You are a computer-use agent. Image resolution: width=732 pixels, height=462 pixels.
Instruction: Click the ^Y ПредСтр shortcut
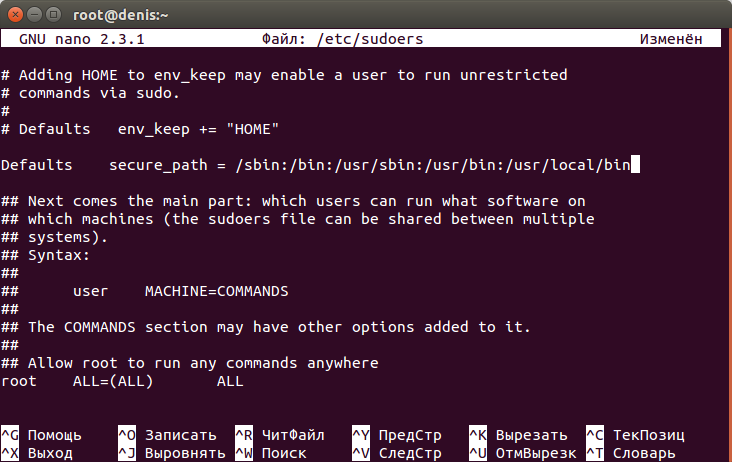pos(397,435)
